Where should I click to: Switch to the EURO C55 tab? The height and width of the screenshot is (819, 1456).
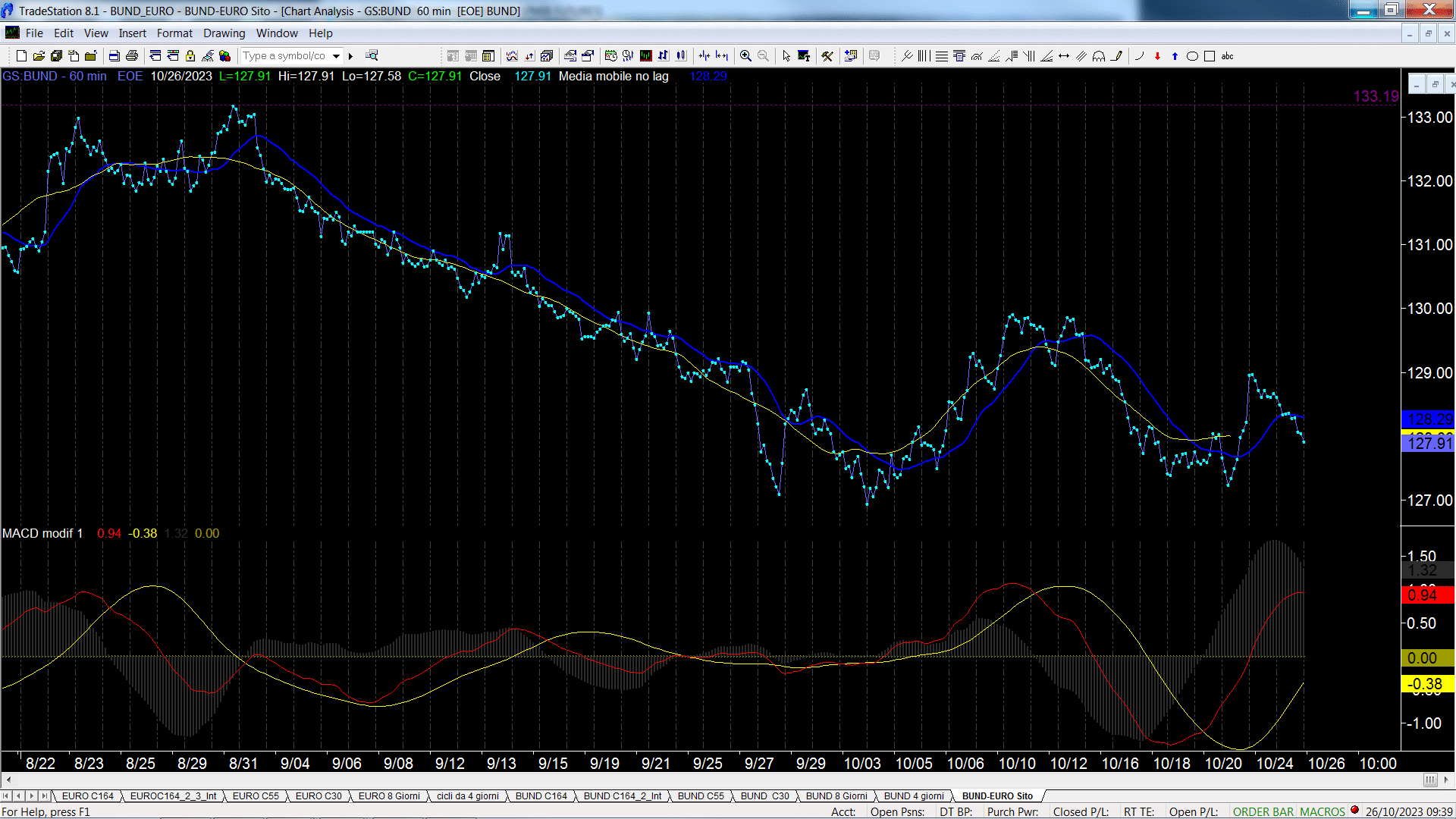(x=256, y=796)
